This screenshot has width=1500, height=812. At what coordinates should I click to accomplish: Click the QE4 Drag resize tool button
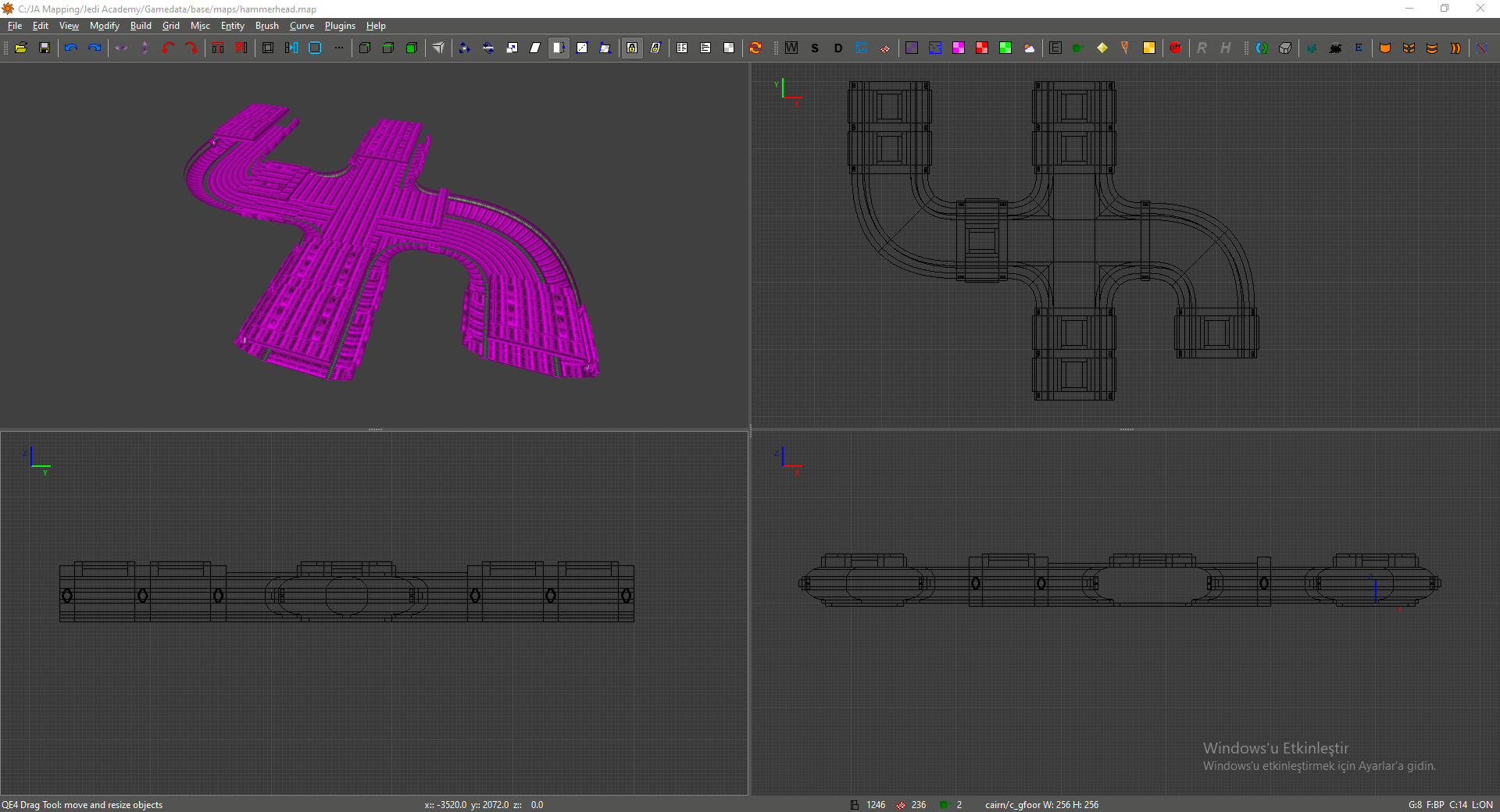559,48
